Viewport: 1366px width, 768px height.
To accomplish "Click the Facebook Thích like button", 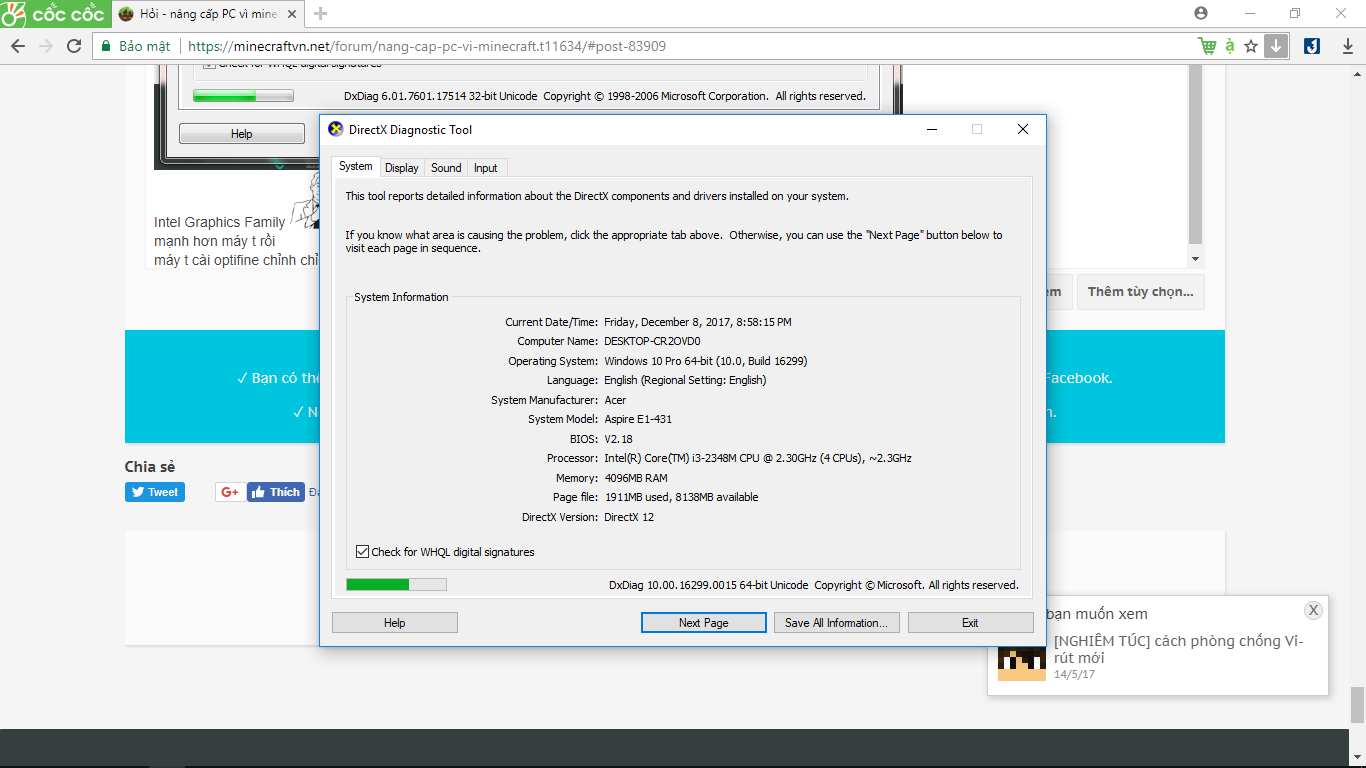I will 276,492.
